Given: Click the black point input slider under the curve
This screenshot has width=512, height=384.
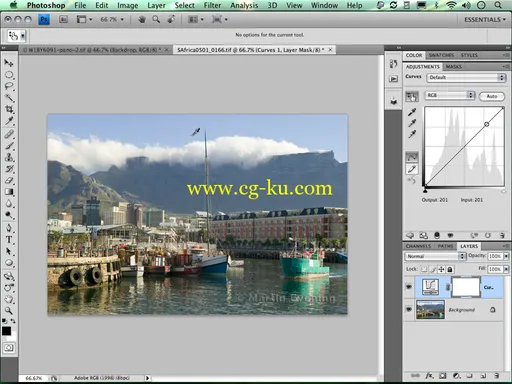Looking at the screenshot, I should 425,191.
